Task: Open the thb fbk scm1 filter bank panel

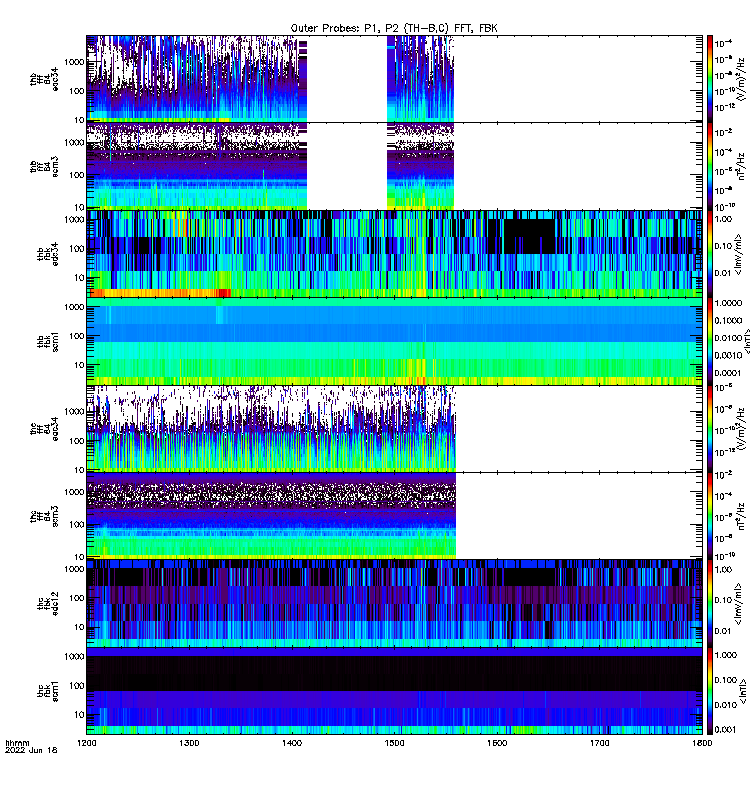Action: 394,341
